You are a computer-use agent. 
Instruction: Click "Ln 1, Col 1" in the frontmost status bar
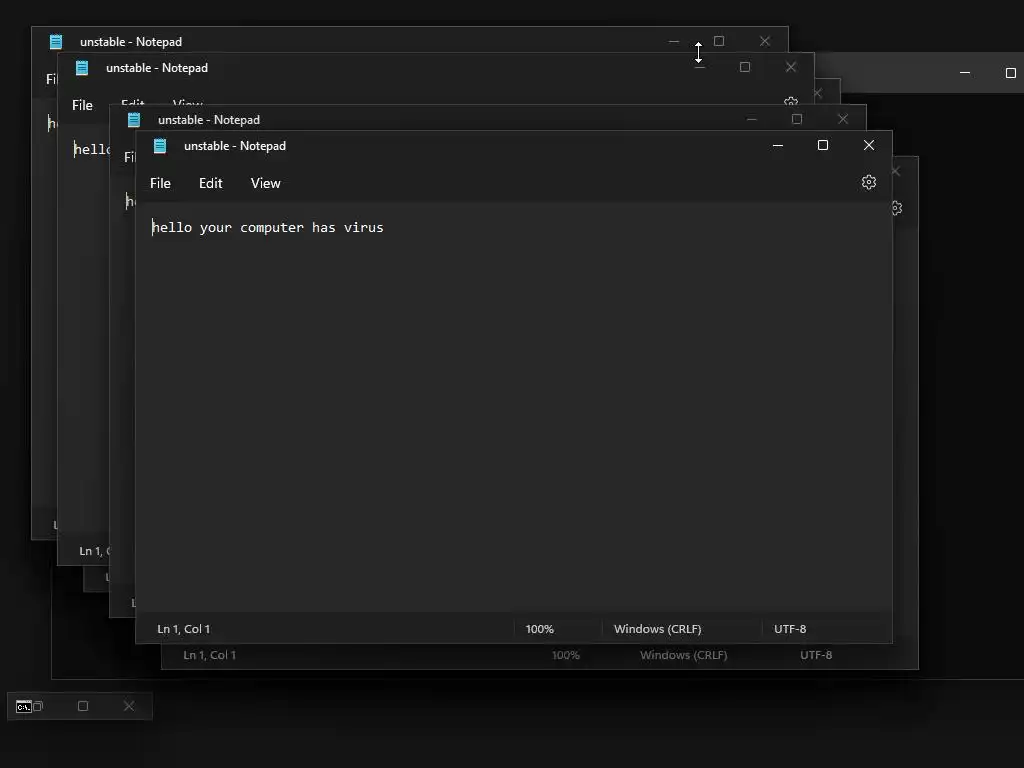[x=184, y=629]
